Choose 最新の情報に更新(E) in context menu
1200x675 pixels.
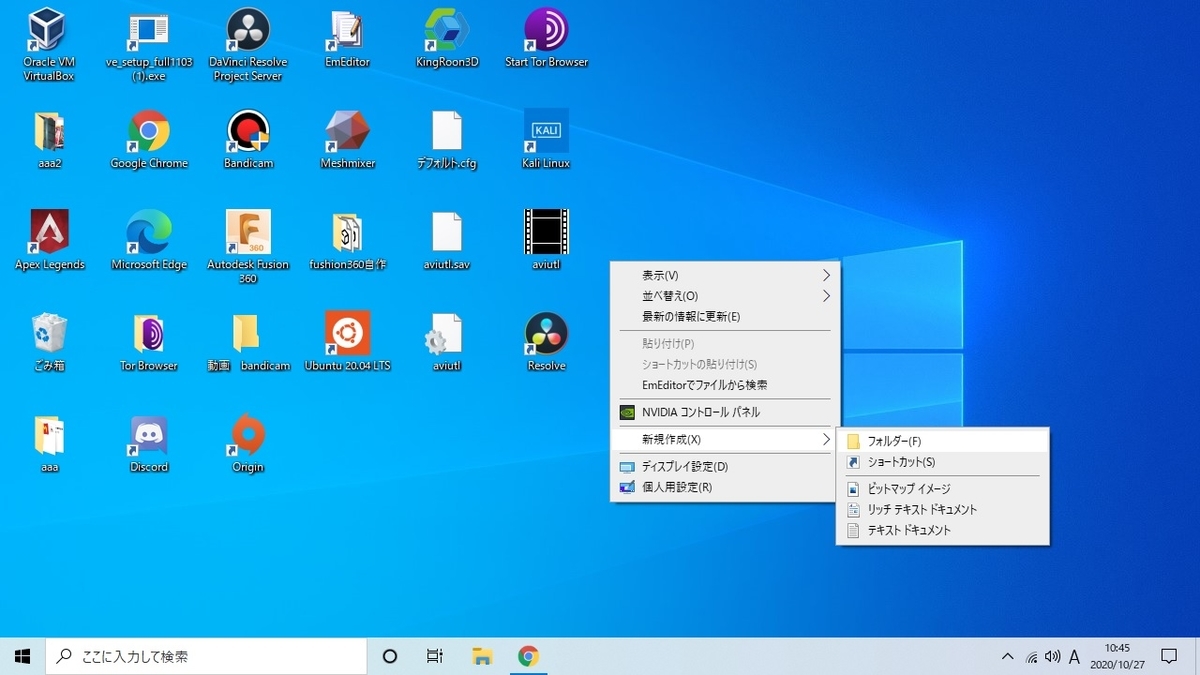tap(725, 317)
